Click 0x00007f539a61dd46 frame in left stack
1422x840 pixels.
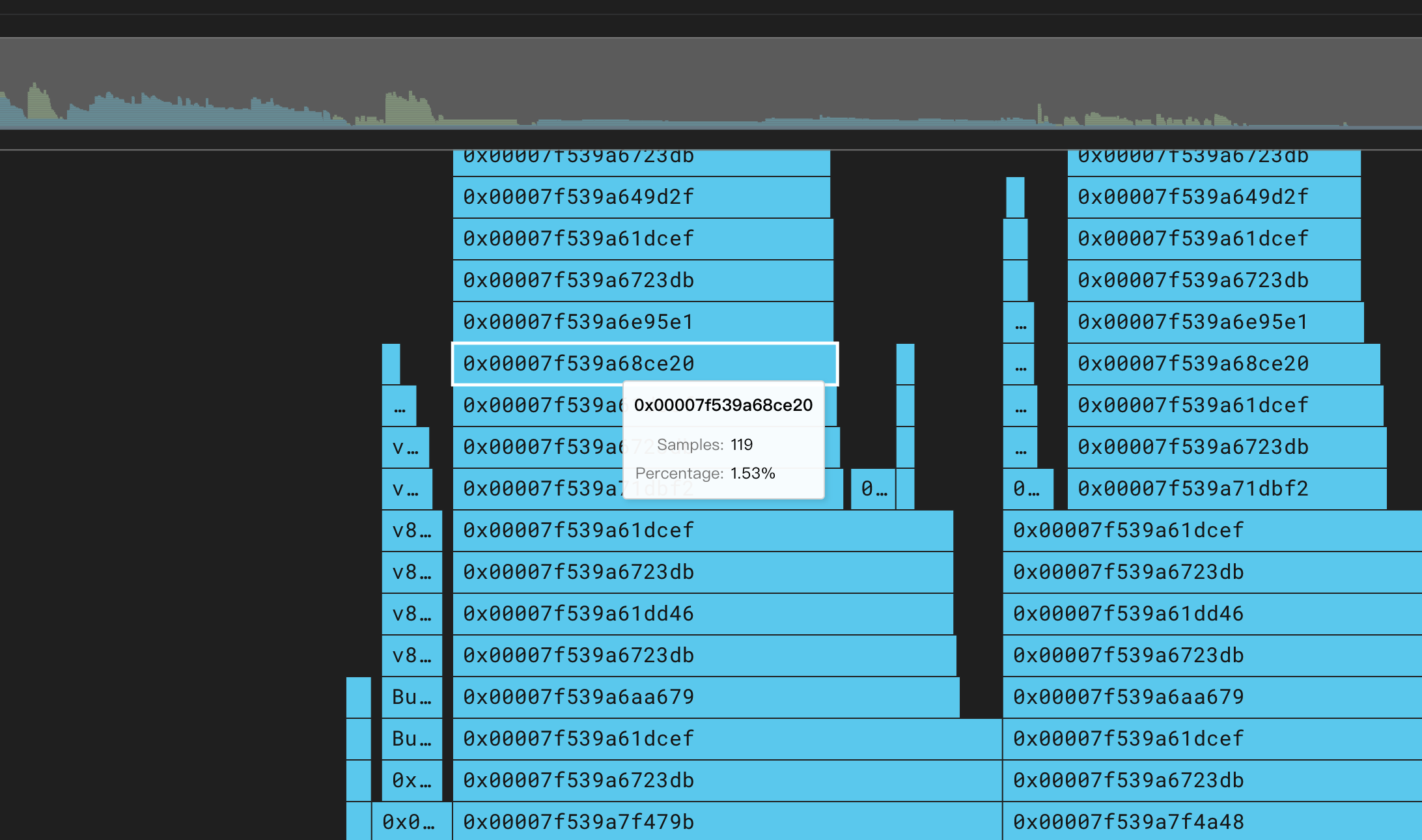tap(703, 613)
